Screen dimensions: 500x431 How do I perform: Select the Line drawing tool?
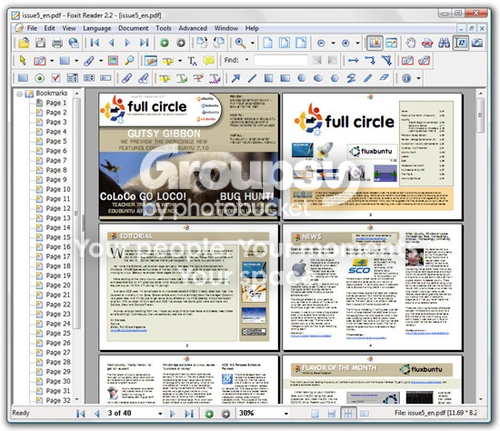tap(252, 78)
